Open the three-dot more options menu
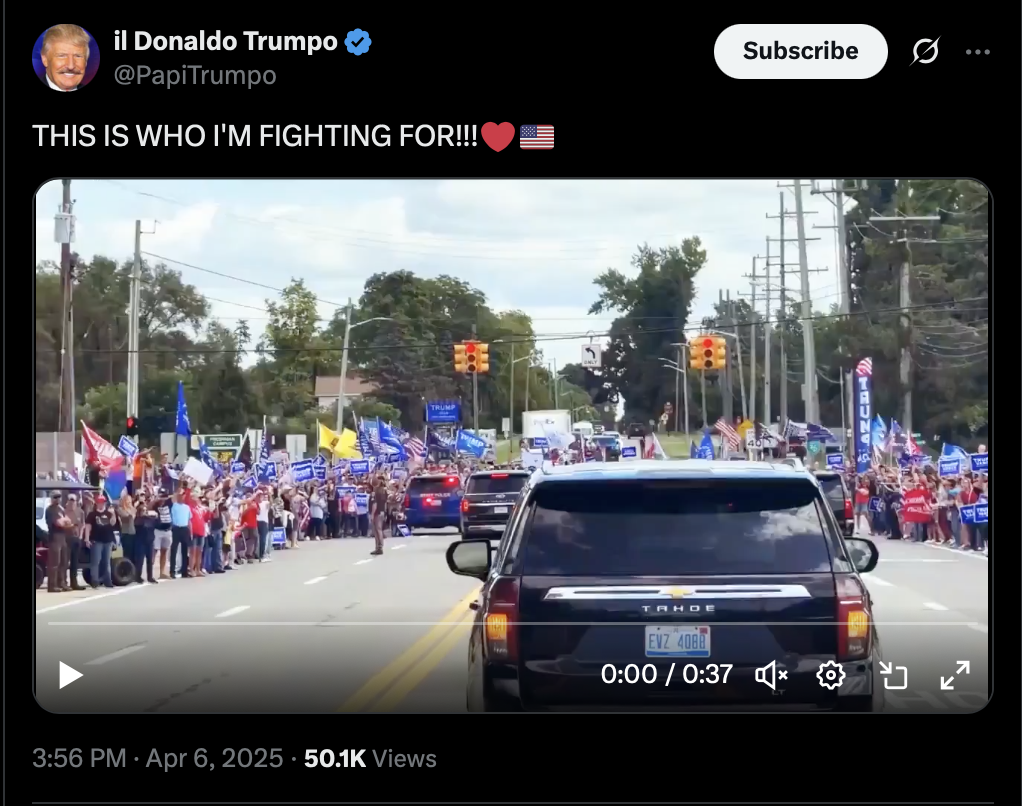Image resolution: width=1022 pixels, height=806 pixels. 978,52
